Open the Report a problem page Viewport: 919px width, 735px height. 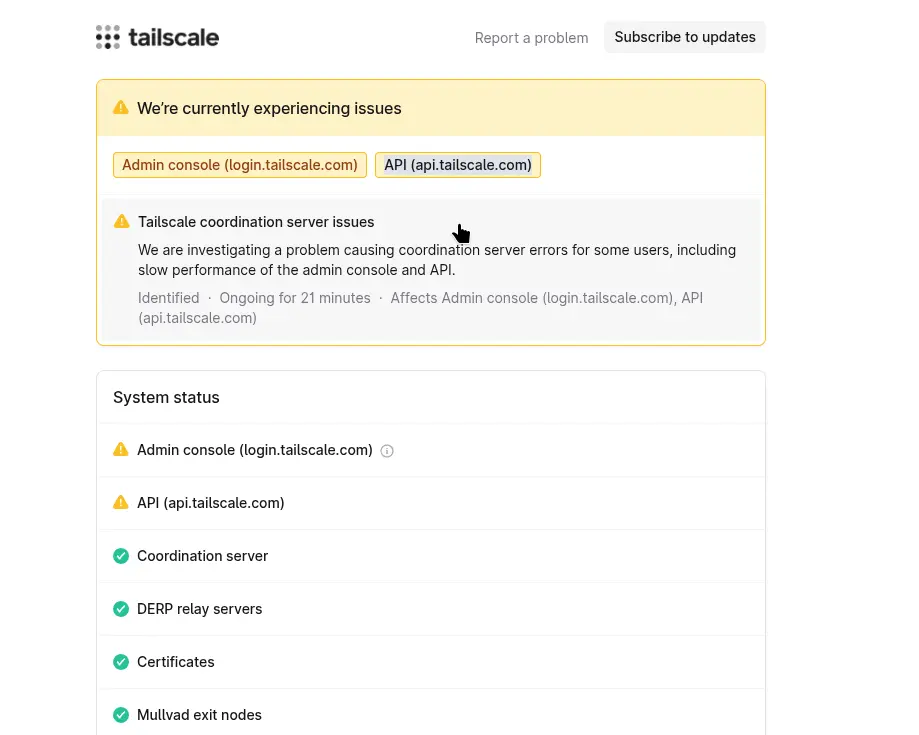tap(531, 37)
